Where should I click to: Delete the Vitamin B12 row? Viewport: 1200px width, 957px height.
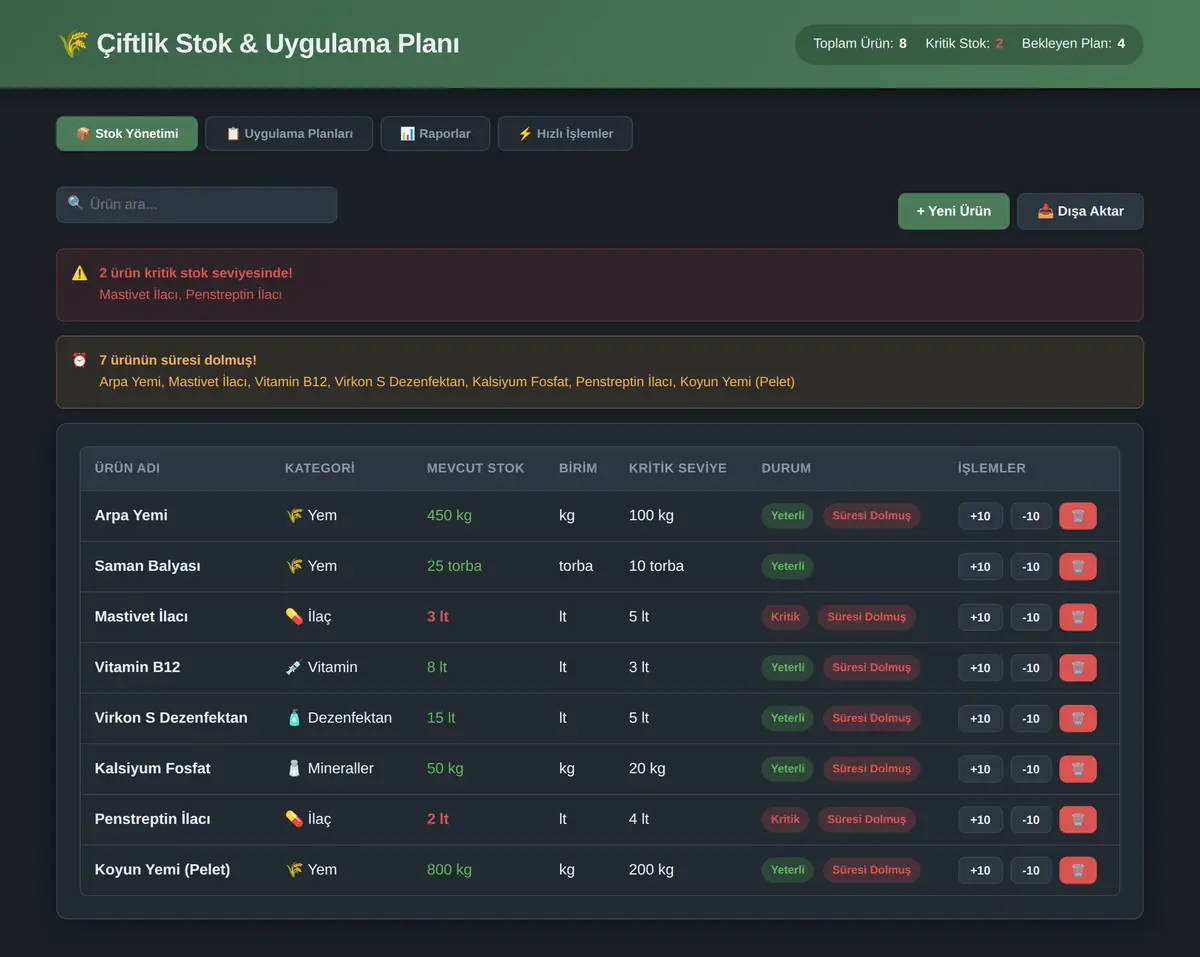1078,668
